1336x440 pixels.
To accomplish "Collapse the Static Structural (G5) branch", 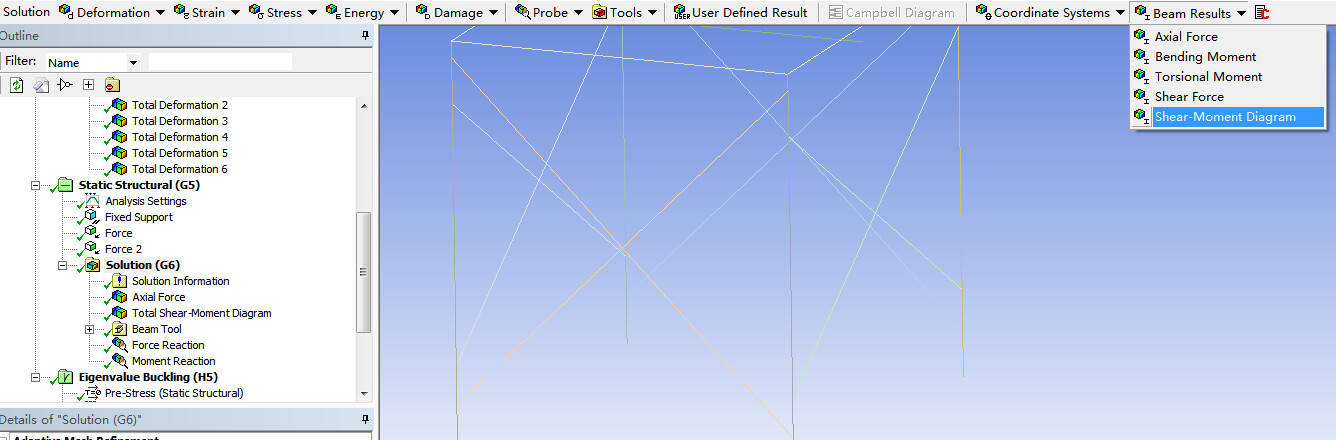I will coord(35,185).
